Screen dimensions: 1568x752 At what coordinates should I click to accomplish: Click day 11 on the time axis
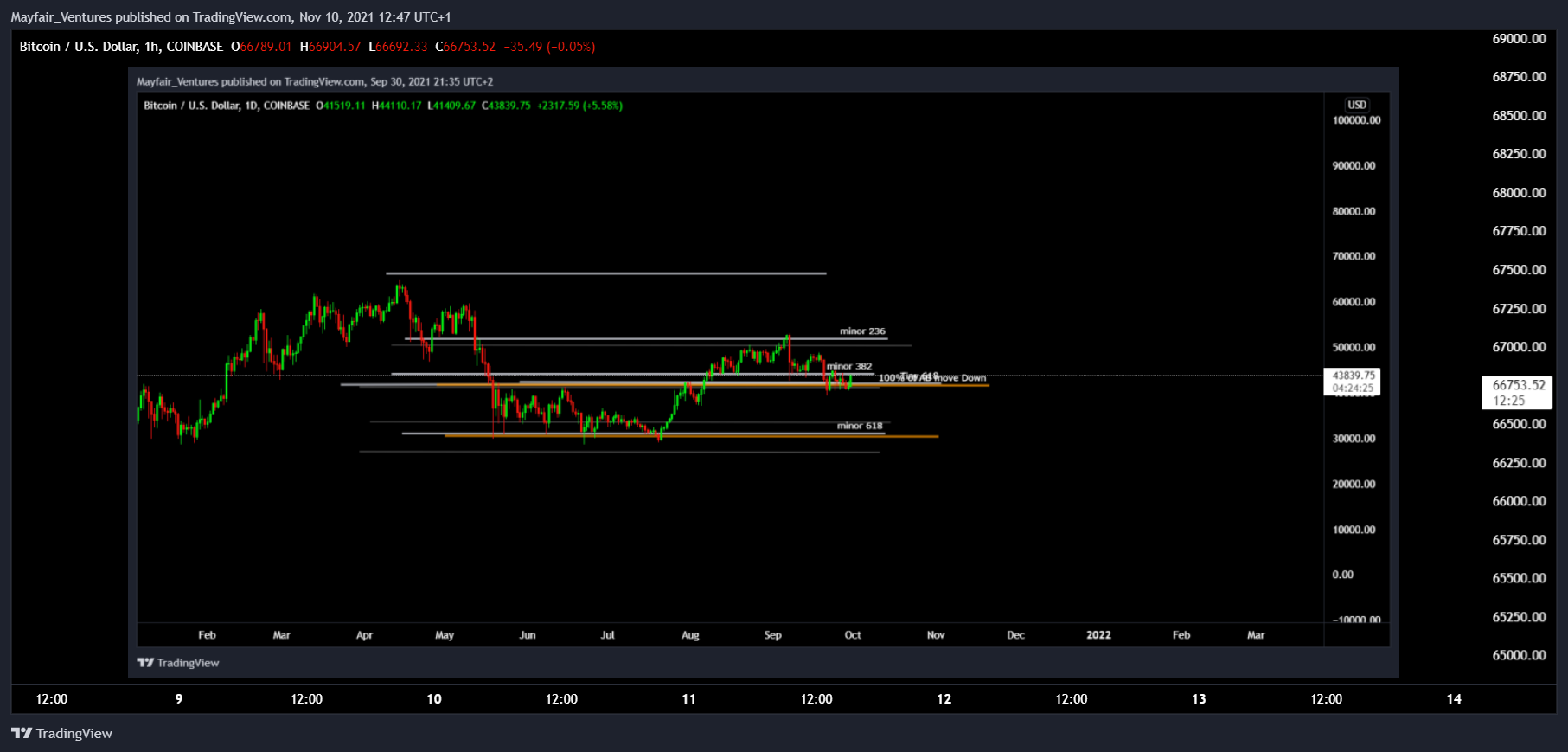688,699
